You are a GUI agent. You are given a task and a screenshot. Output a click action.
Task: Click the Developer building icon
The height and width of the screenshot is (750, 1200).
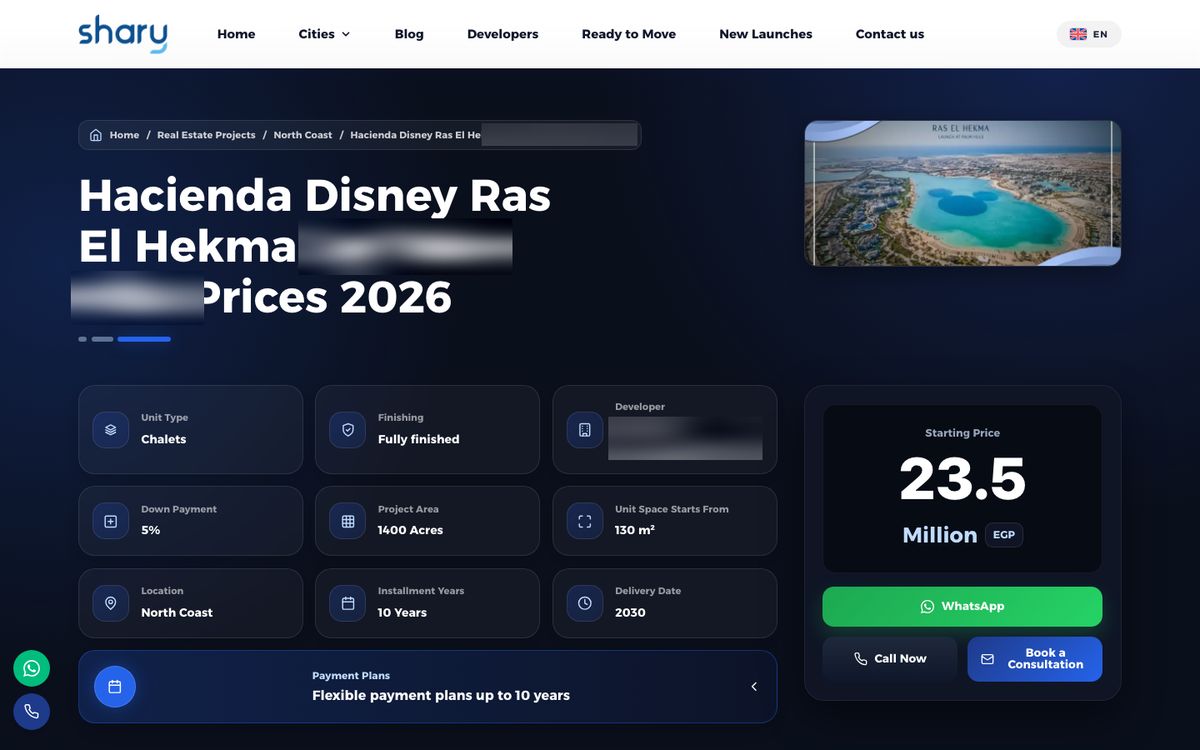click(x=585, y=430)
